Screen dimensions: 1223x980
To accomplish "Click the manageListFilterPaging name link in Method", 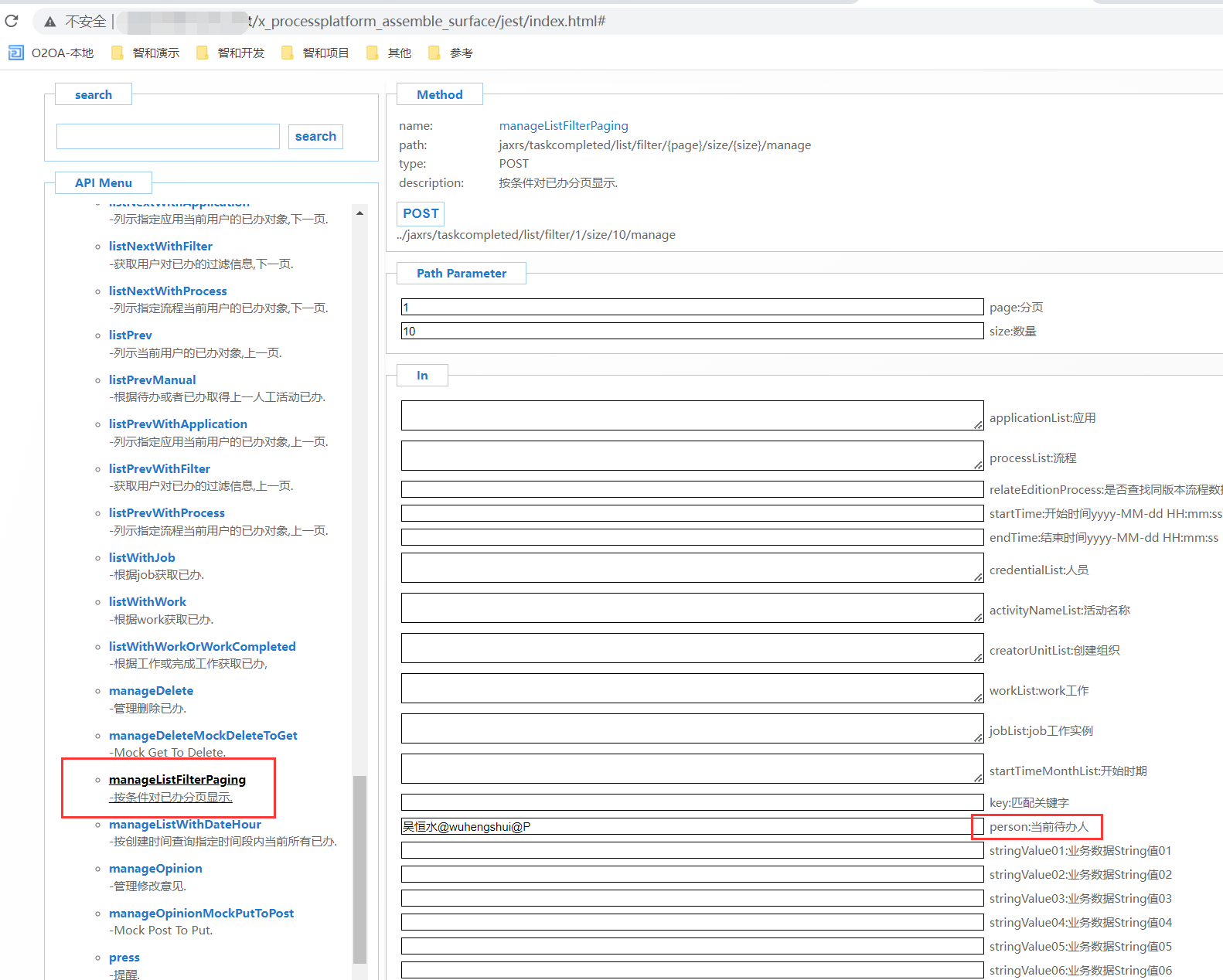I will [563, 125].
